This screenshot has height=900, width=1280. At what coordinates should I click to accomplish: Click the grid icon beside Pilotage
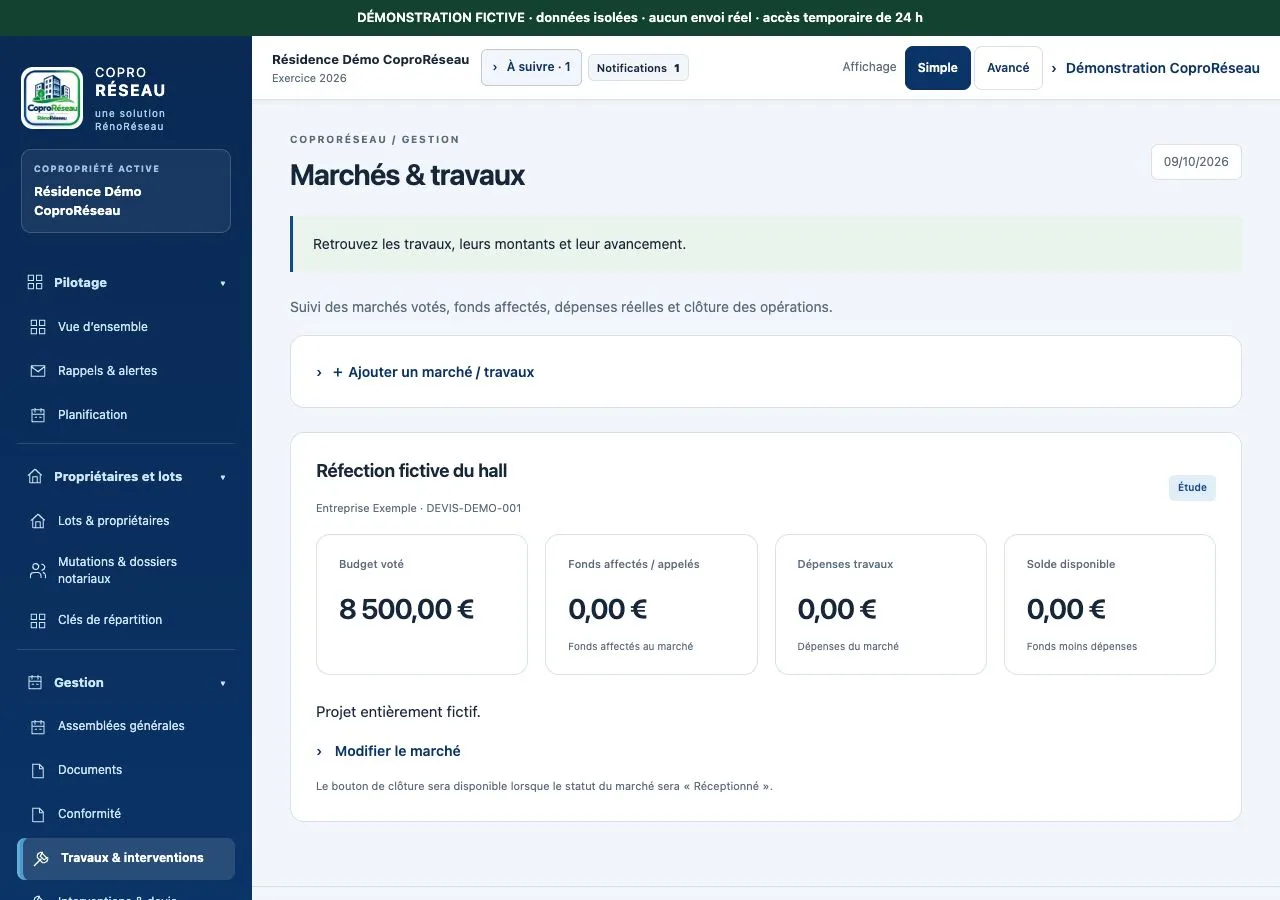[35, 282]
